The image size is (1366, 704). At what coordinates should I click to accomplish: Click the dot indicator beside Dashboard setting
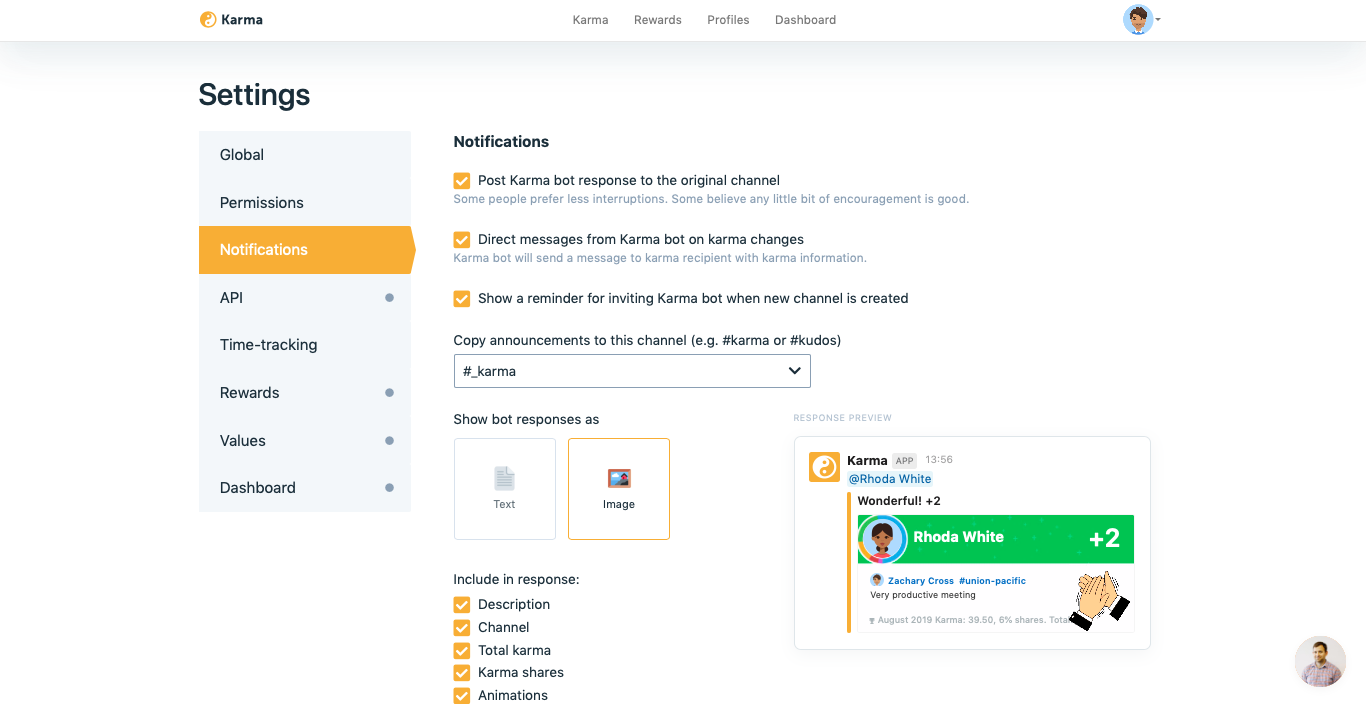tap(389, 488)
